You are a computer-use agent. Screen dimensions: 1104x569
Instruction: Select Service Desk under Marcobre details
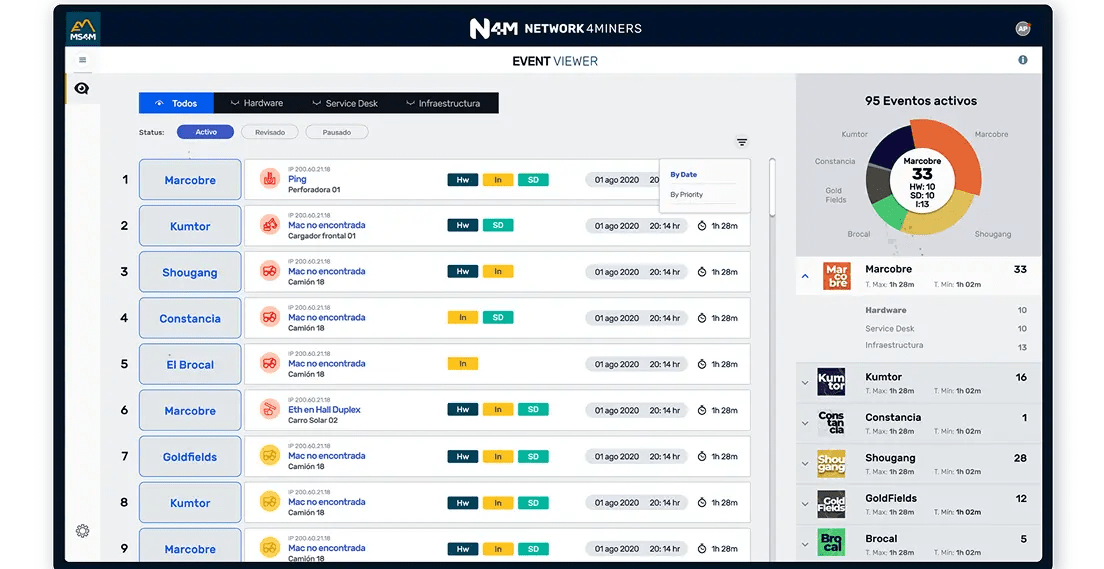coord(890,328)
